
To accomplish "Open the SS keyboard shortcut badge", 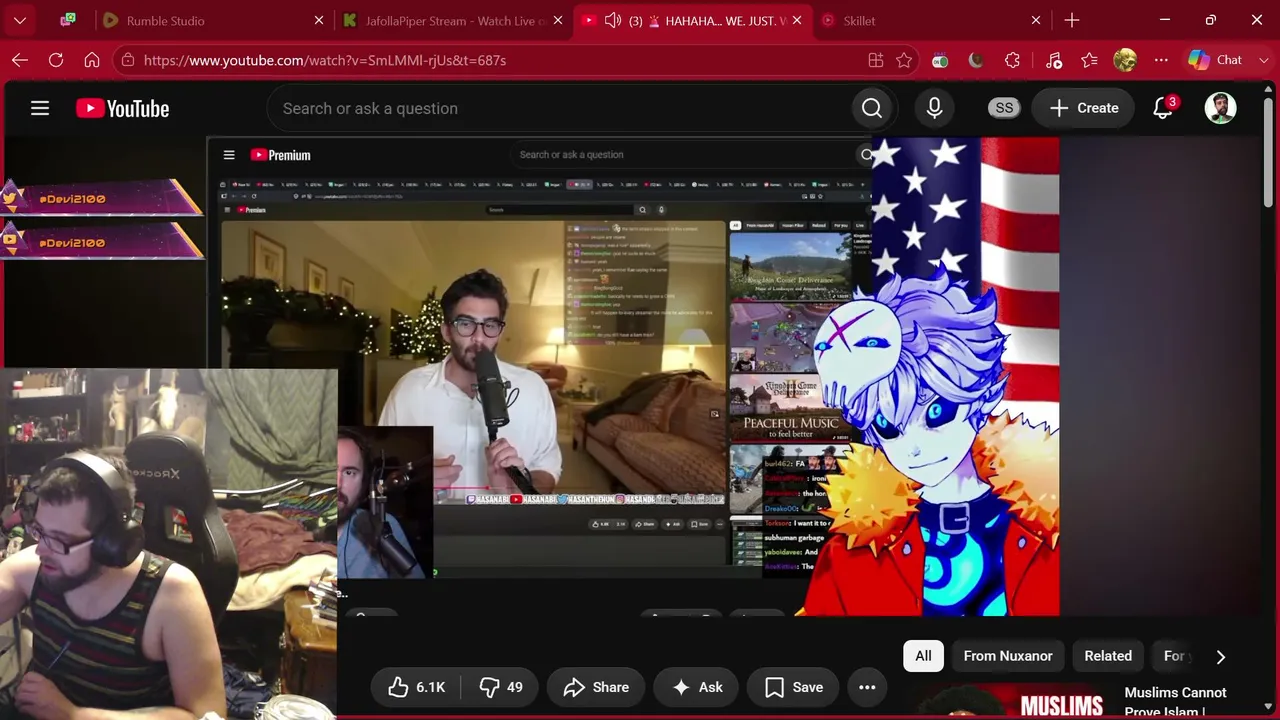I will 1004,108.
